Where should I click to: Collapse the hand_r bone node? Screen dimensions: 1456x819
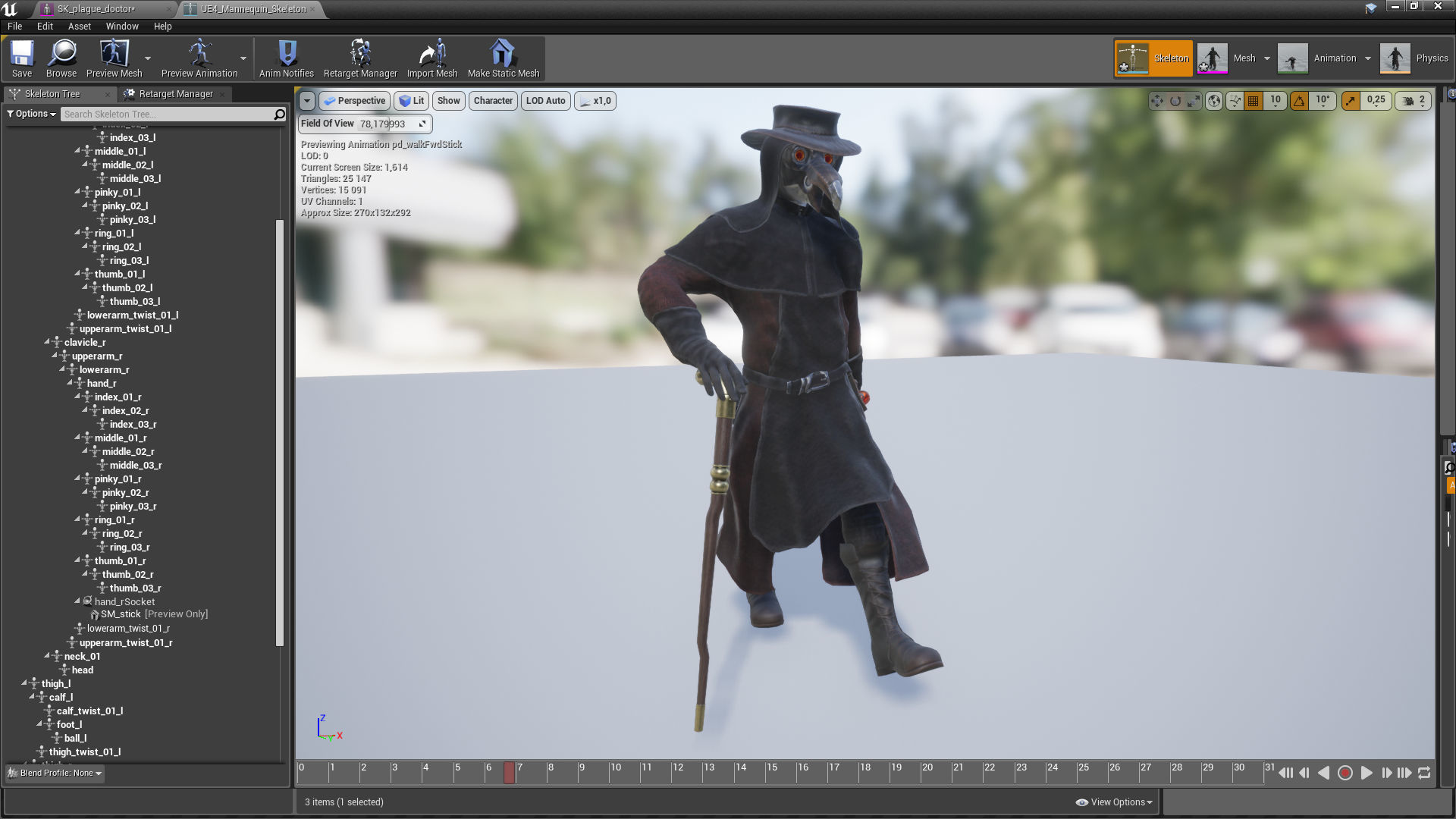70,383
